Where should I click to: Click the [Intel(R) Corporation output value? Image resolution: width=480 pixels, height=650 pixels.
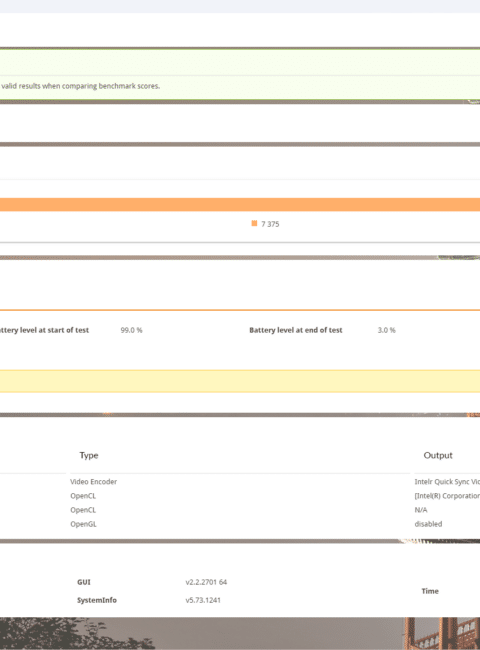pos(447,496)
